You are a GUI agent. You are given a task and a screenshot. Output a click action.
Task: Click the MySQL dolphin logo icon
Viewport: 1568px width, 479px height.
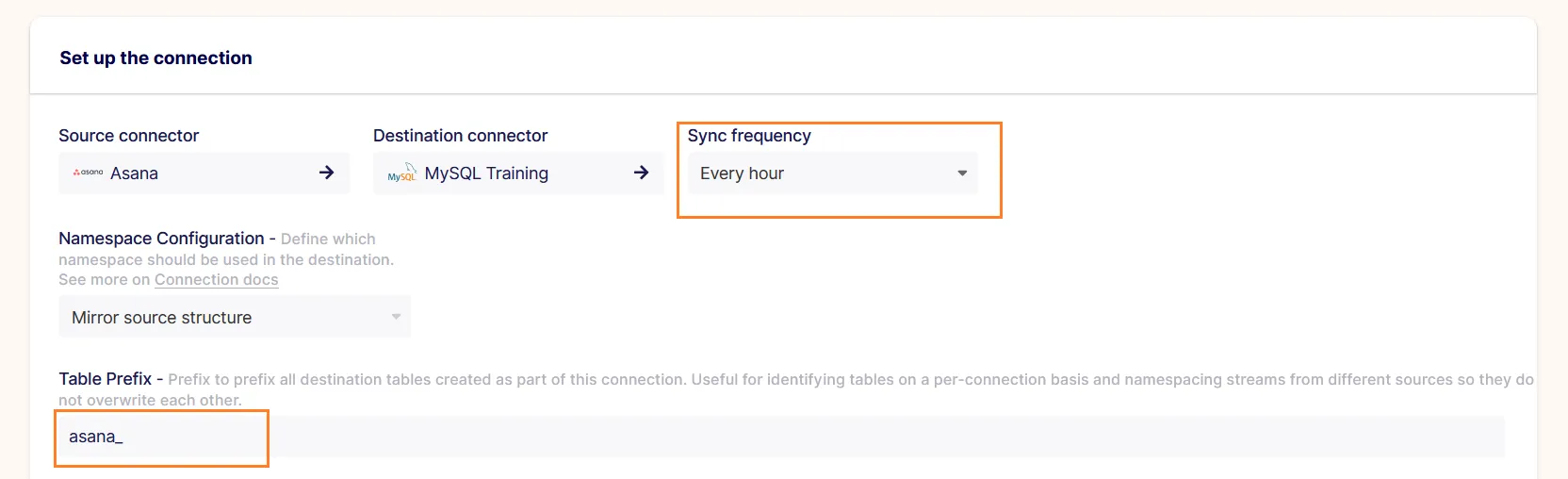click(x=402, y=173)
